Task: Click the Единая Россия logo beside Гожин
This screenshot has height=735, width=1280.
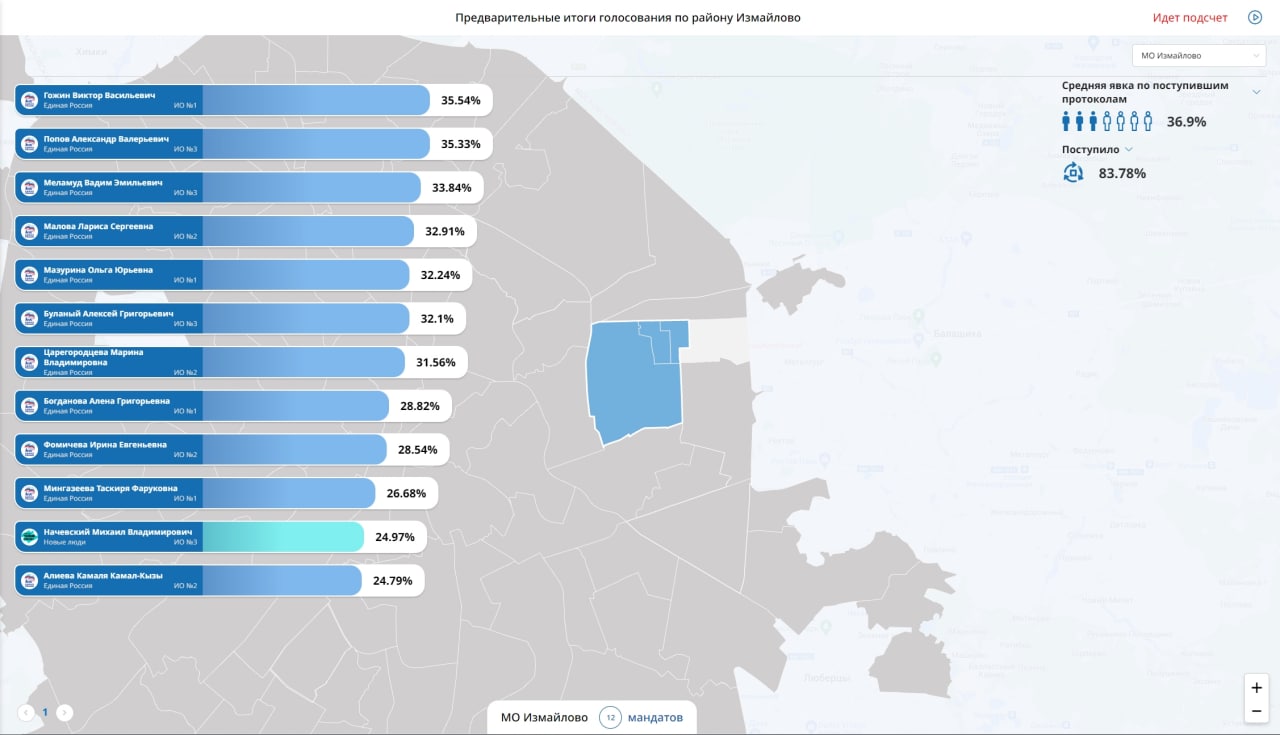Action: point(30,100)
